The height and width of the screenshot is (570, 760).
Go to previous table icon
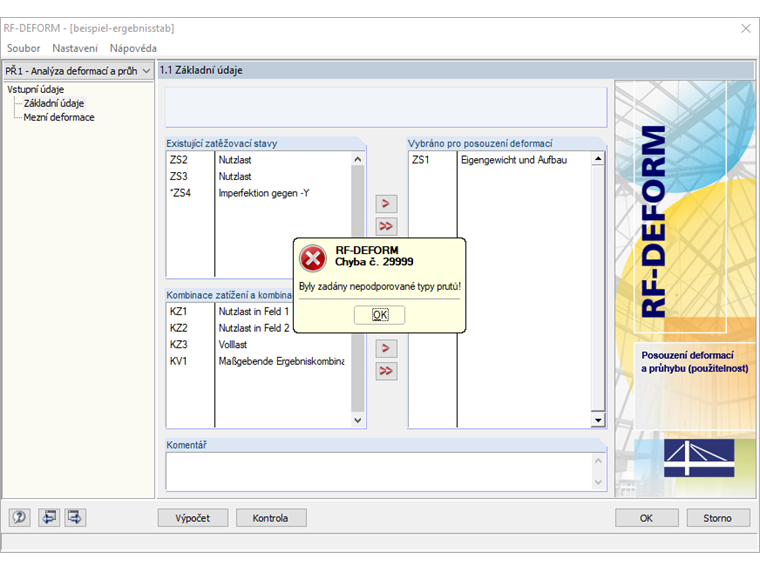[x=48, y=517]
